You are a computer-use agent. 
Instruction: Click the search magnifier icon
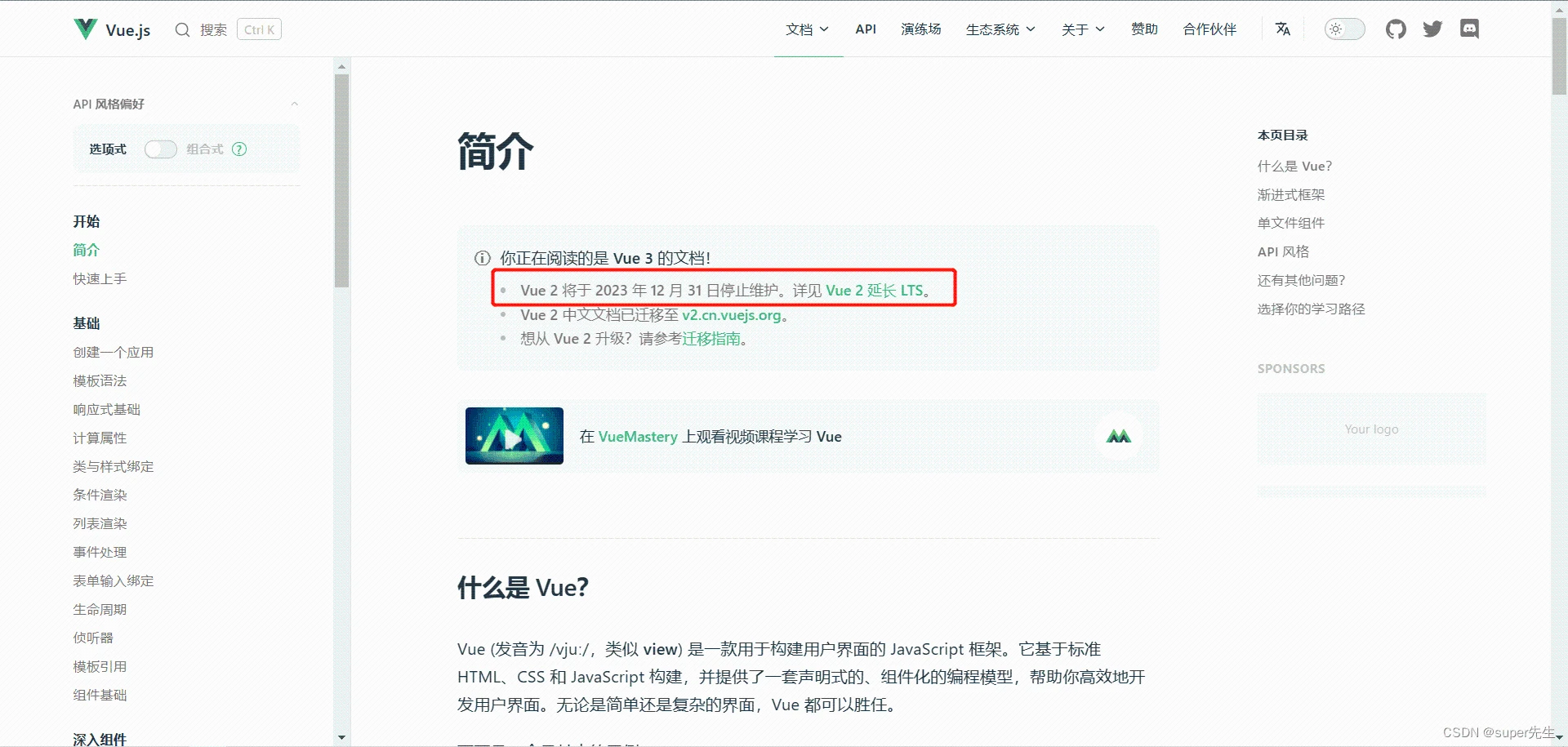coord(183,30)
